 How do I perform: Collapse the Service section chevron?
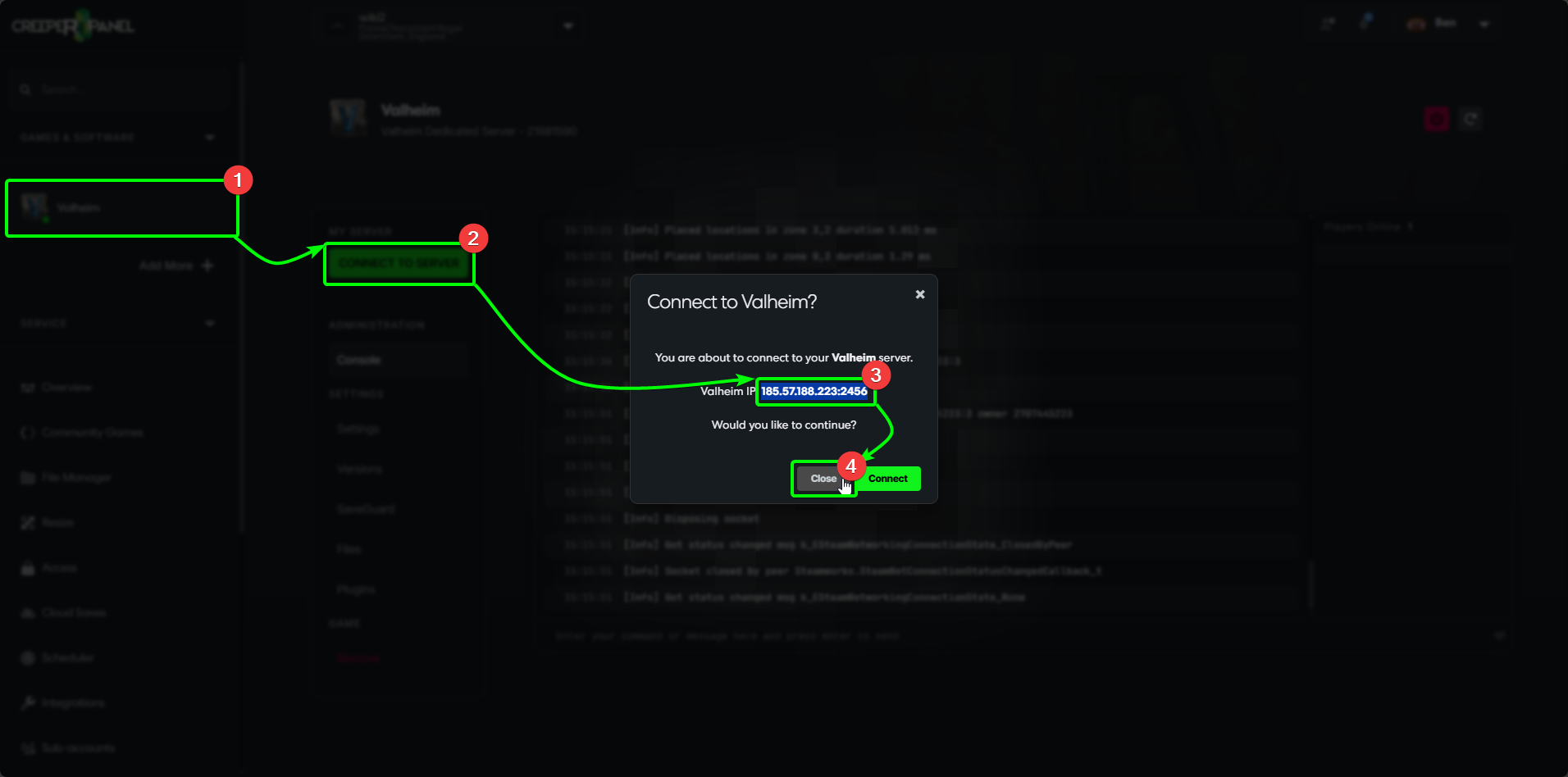[x=210, y=323]
